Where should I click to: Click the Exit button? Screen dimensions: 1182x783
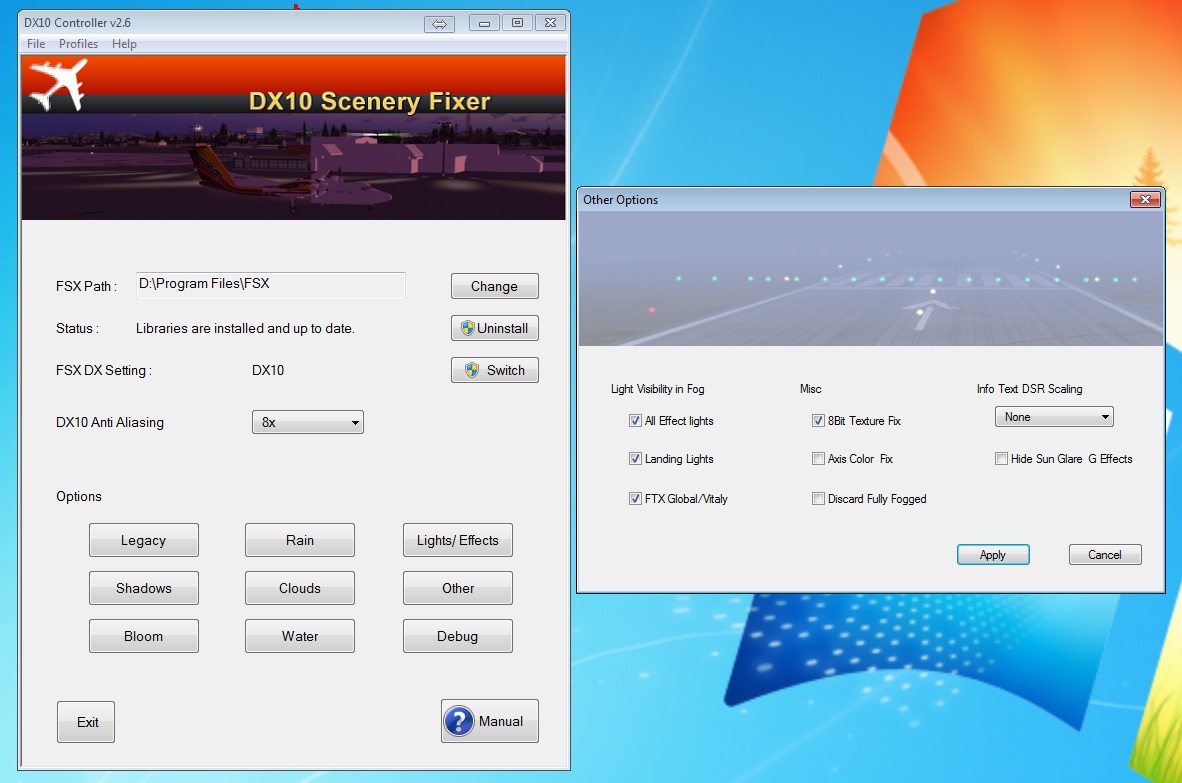[86, 722]
